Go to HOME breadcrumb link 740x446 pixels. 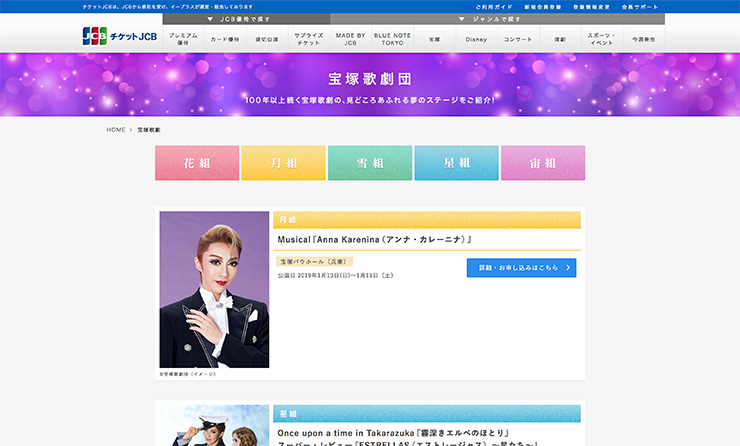point(116,130)
